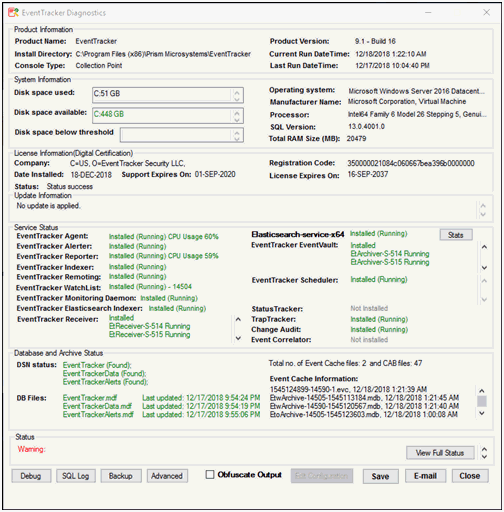Click the Registration Code value
This screenshot has height=512, width=504.
(411, 163)
